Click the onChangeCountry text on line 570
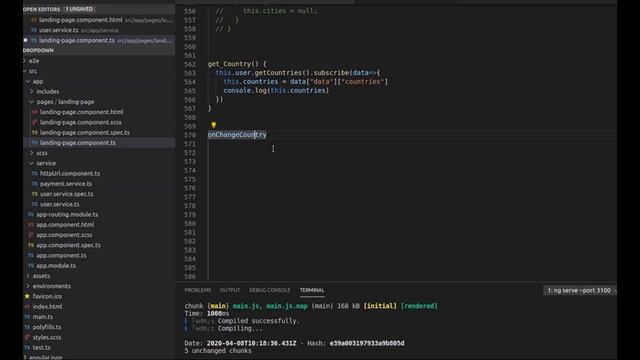 [237, 135]
